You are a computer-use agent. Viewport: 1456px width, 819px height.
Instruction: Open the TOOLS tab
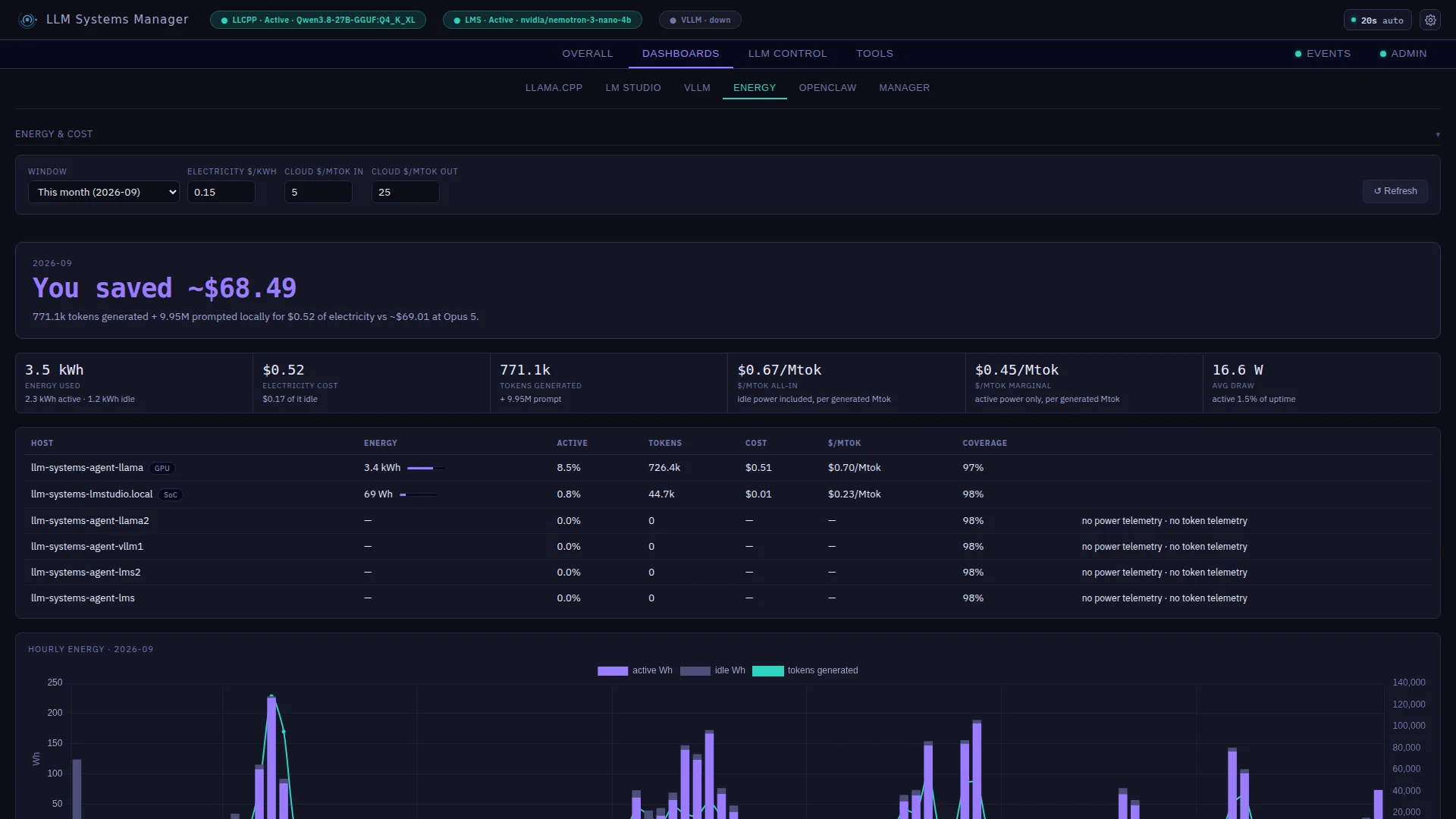click(x=874, y=54)
